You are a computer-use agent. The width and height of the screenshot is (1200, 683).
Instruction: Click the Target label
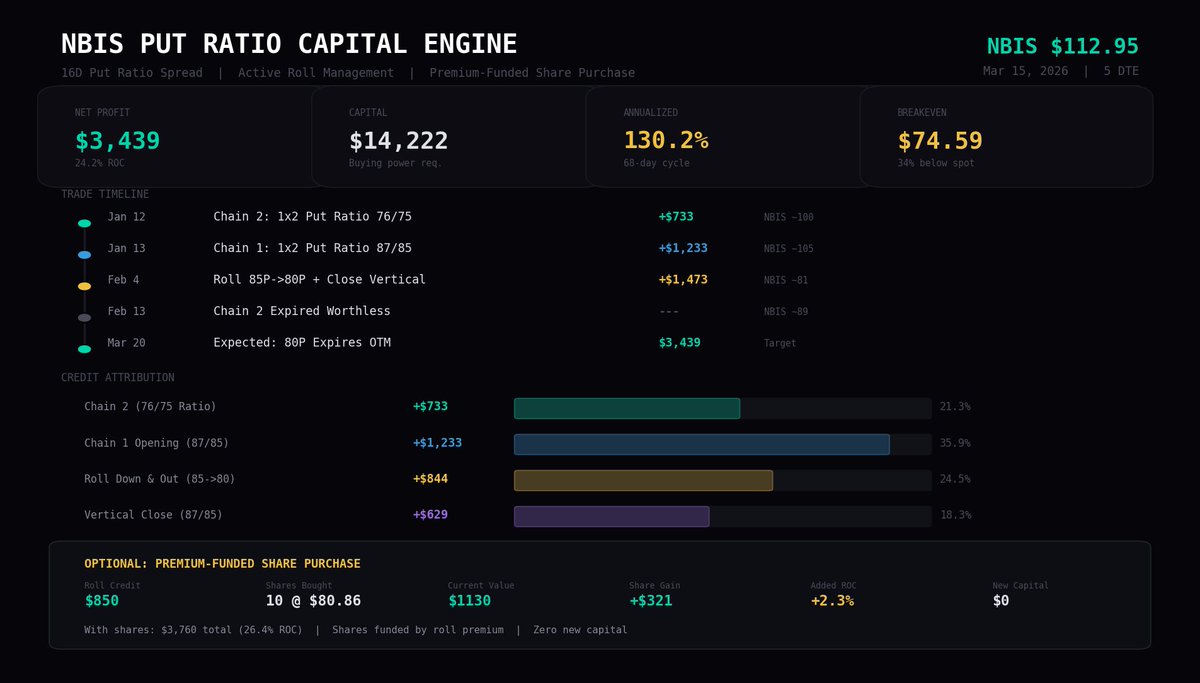point(780,343)
